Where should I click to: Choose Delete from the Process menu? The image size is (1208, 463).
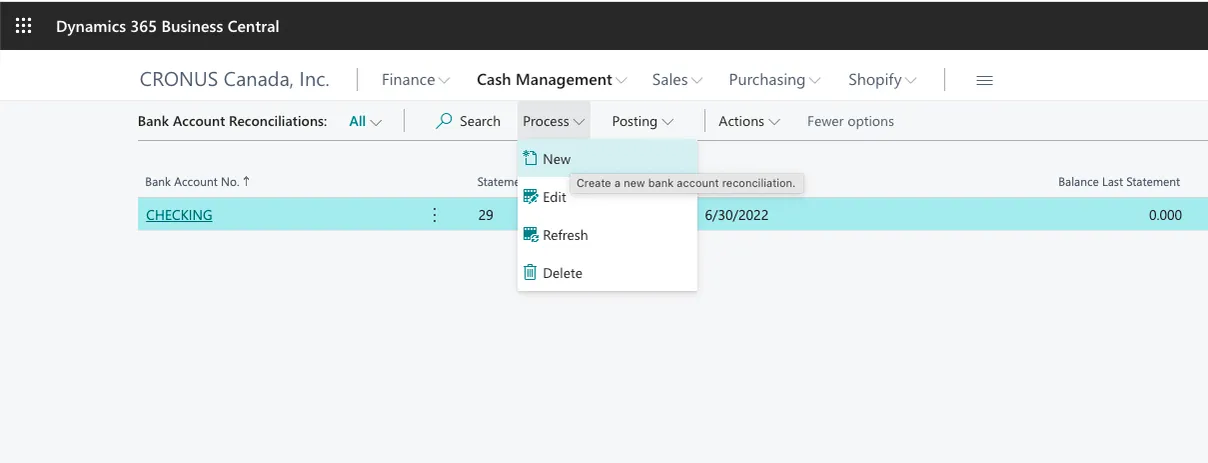(607, 273)
